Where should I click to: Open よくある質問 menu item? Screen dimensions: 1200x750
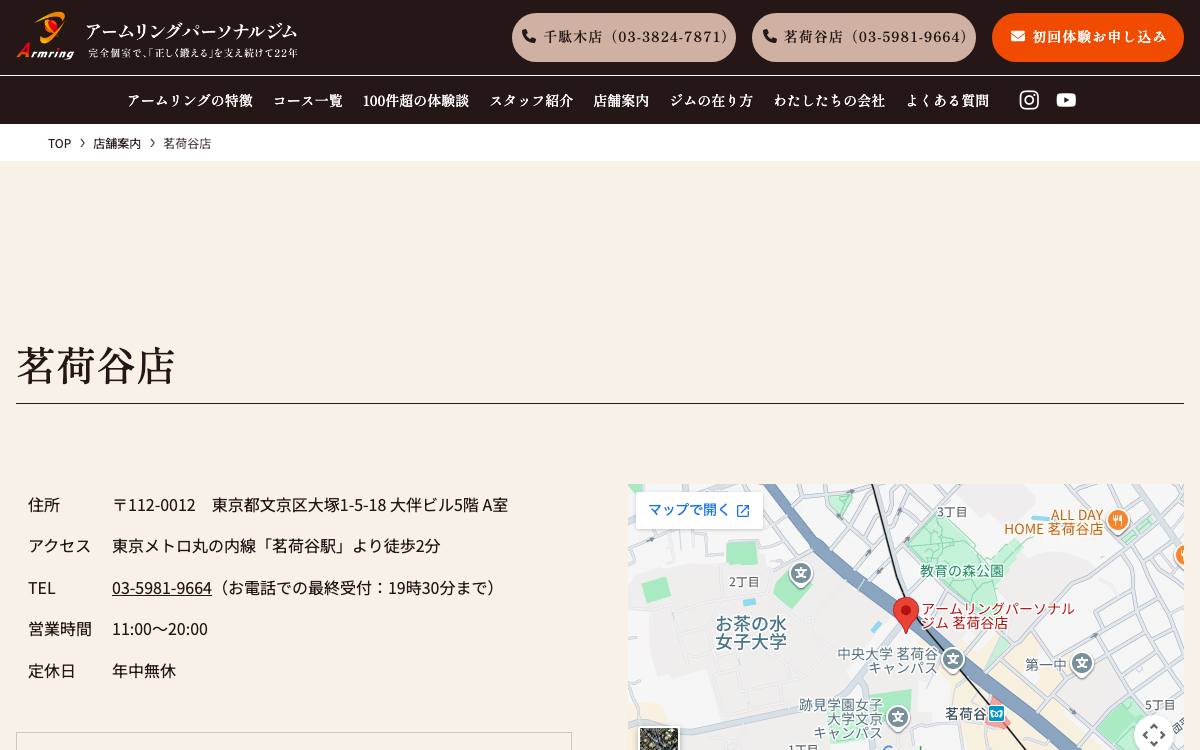(947, 100)
